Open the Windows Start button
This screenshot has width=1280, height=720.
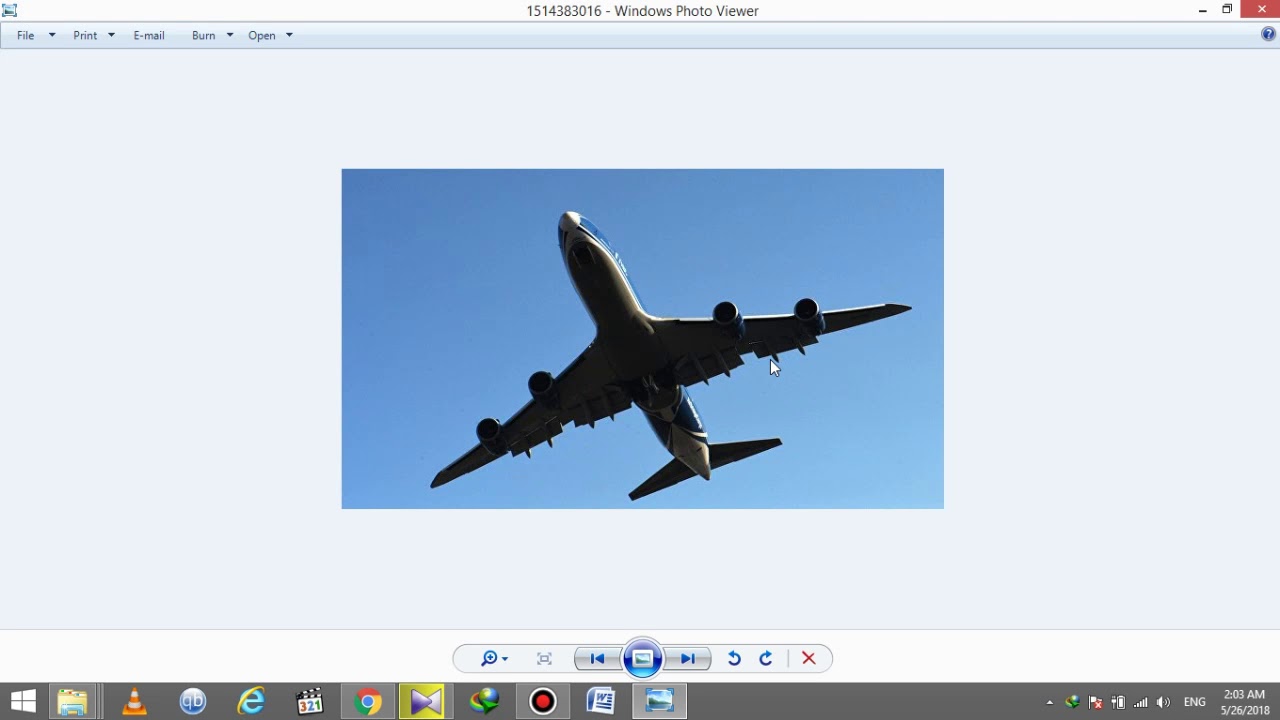[23, 702]
